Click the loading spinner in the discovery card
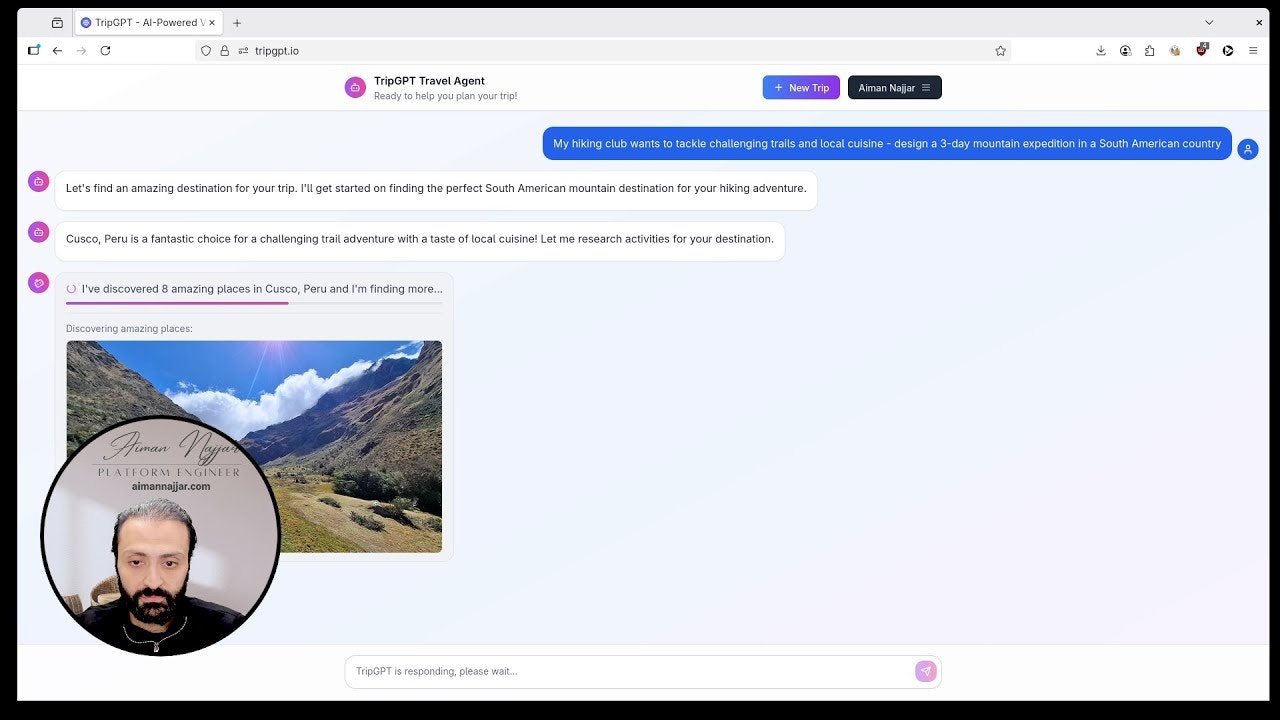1280x720 pixels. point(71,289)
